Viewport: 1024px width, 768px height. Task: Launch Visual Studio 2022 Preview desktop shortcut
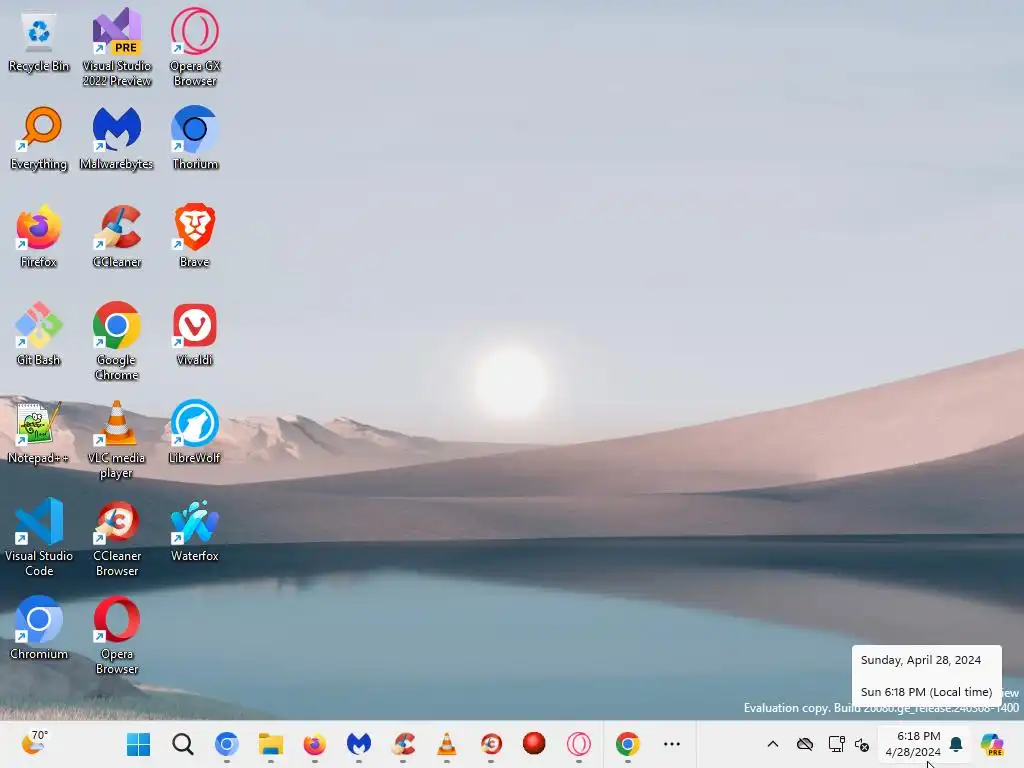click(117, 47)
